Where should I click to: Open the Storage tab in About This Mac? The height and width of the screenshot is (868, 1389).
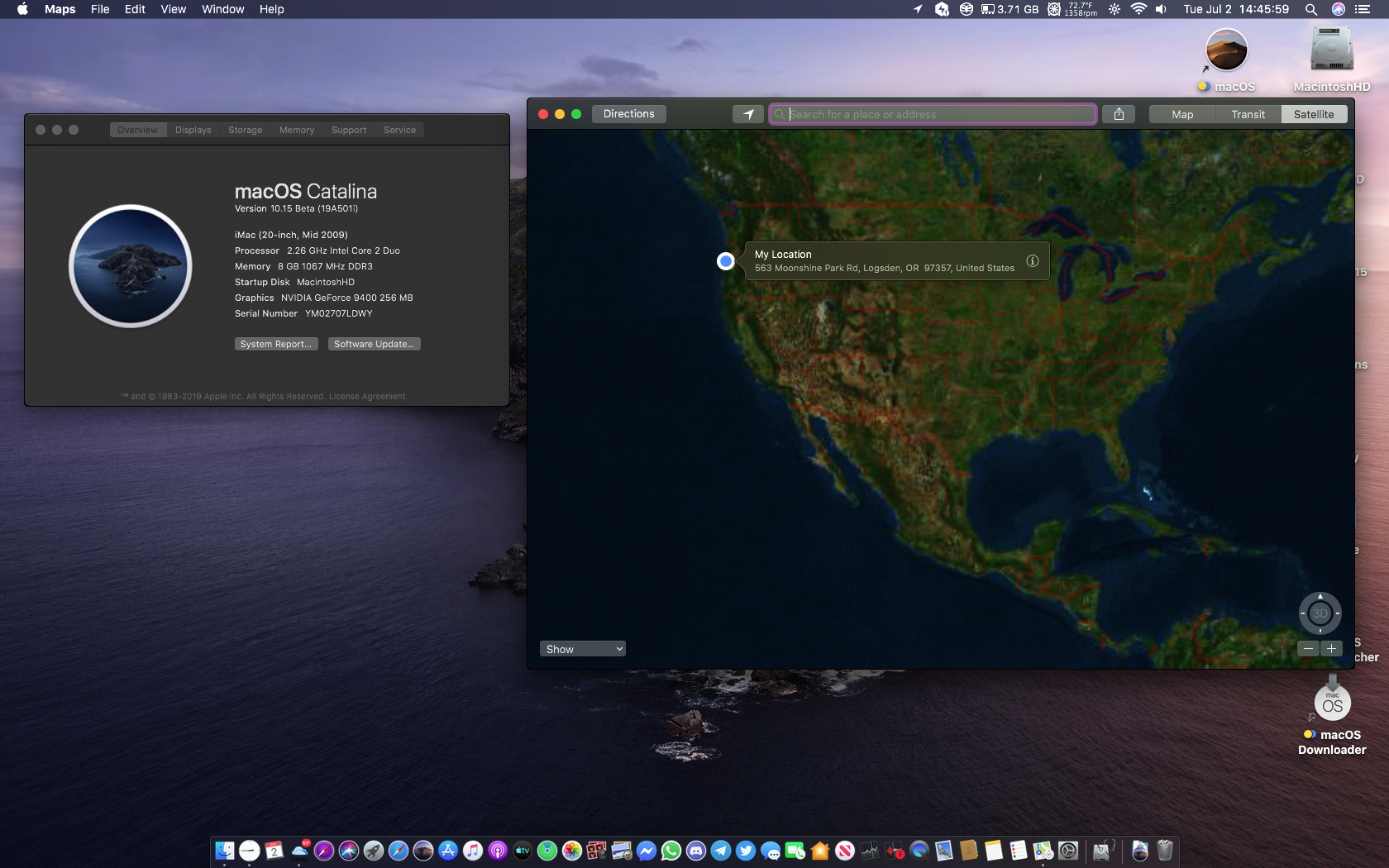tap(245, 130)
